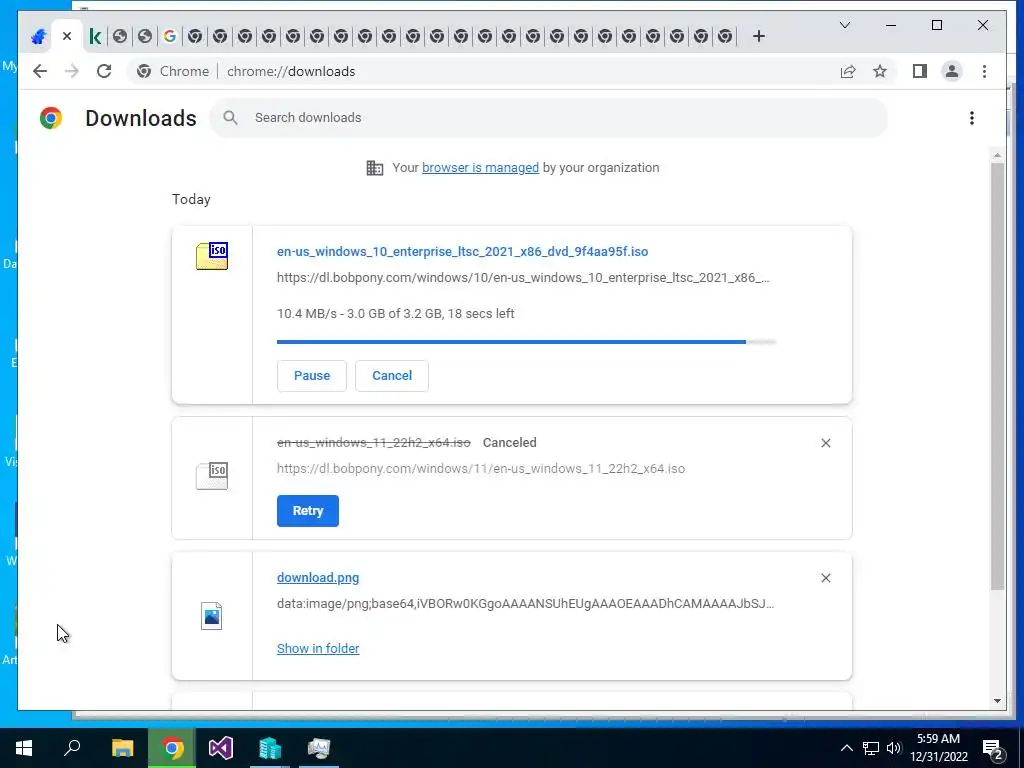Open the download.png file link

click(x=318, y=577)
